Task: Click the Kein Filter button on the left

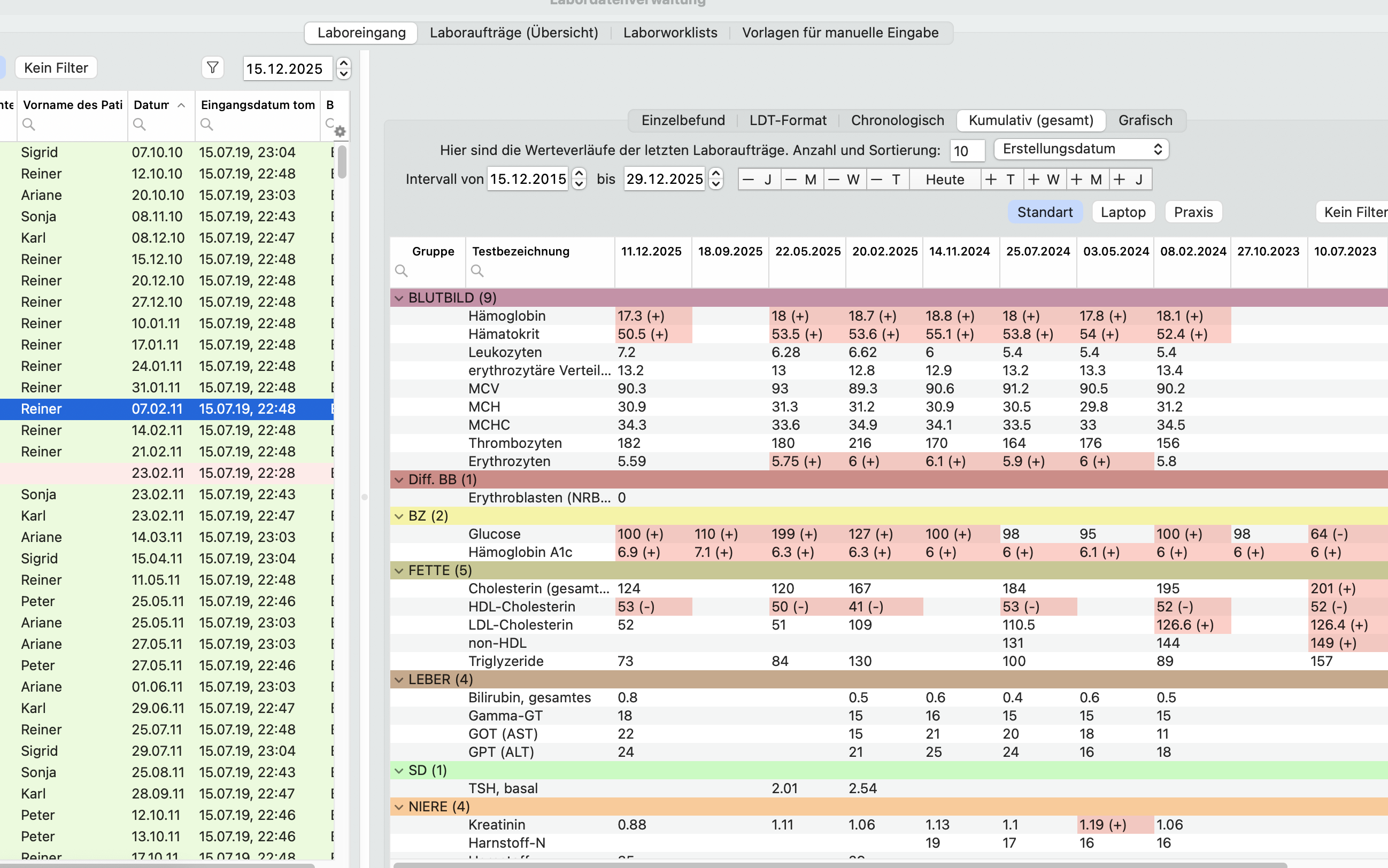Action: [56, 68]
